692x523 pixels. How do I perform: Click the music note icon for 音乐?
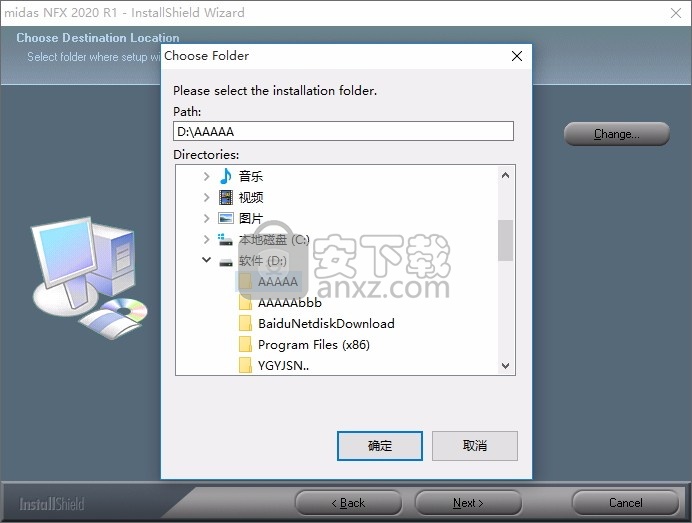(x=226, y=176)
